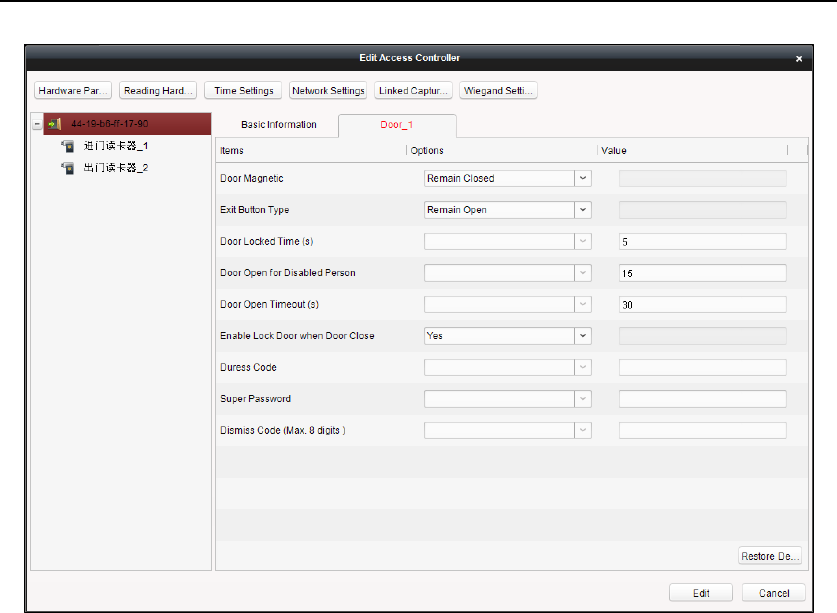Select the 44-19-b6-ff-17-90 controller row

(127, 124)
